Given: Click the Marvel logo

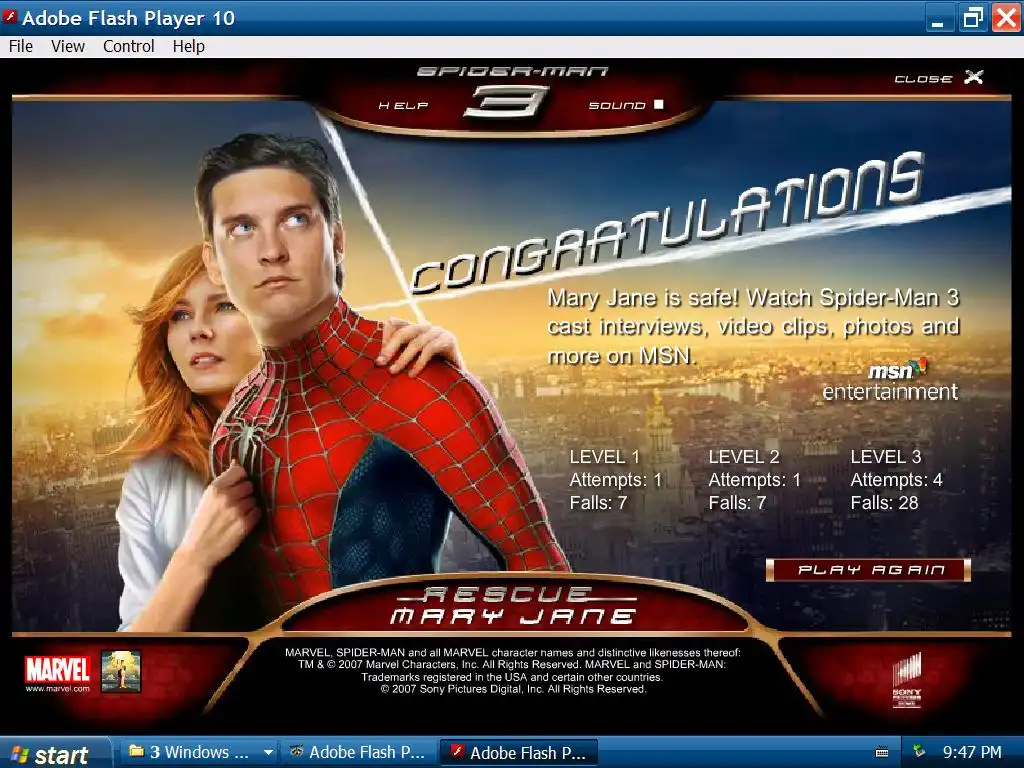Looking at the screenshot, I should (57, 669).
